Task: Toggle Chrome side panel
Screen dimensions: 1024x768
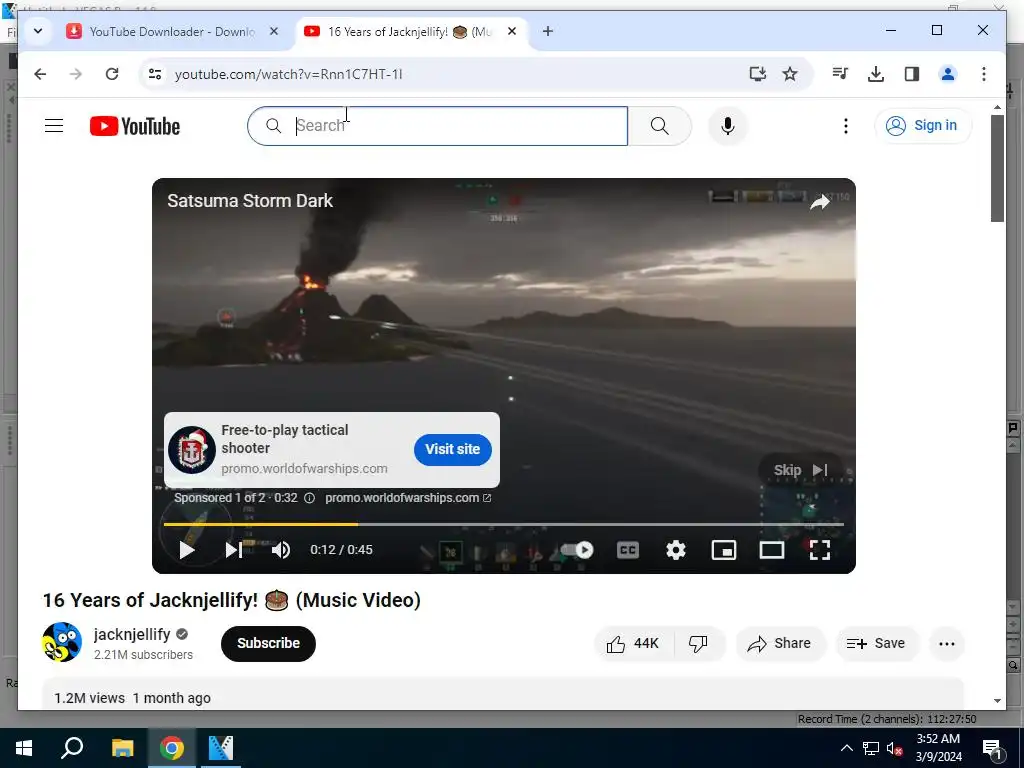Action: (x=912, y=74)
